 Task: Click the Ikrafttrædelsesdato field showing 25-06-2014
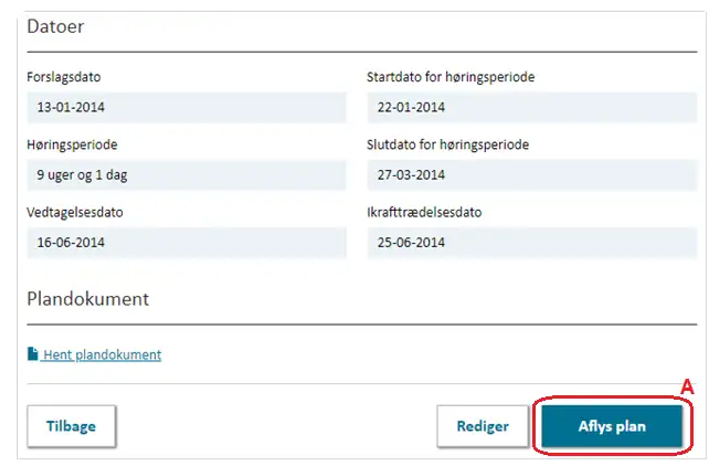(532, 243)
